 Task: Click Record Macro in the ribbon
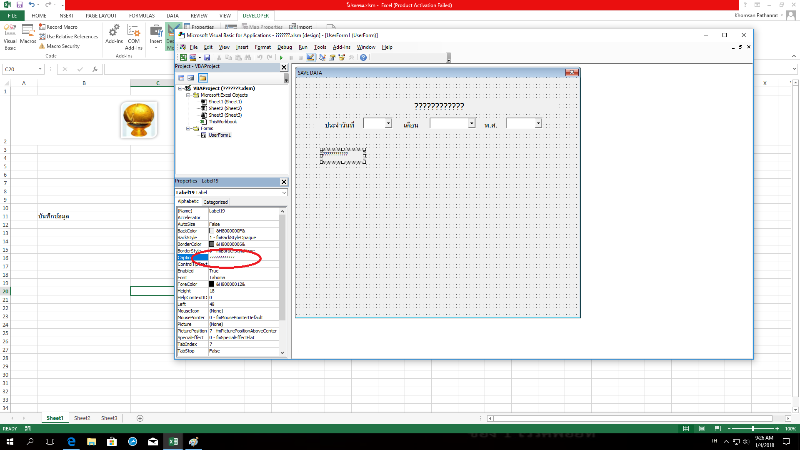coord(64,26)
